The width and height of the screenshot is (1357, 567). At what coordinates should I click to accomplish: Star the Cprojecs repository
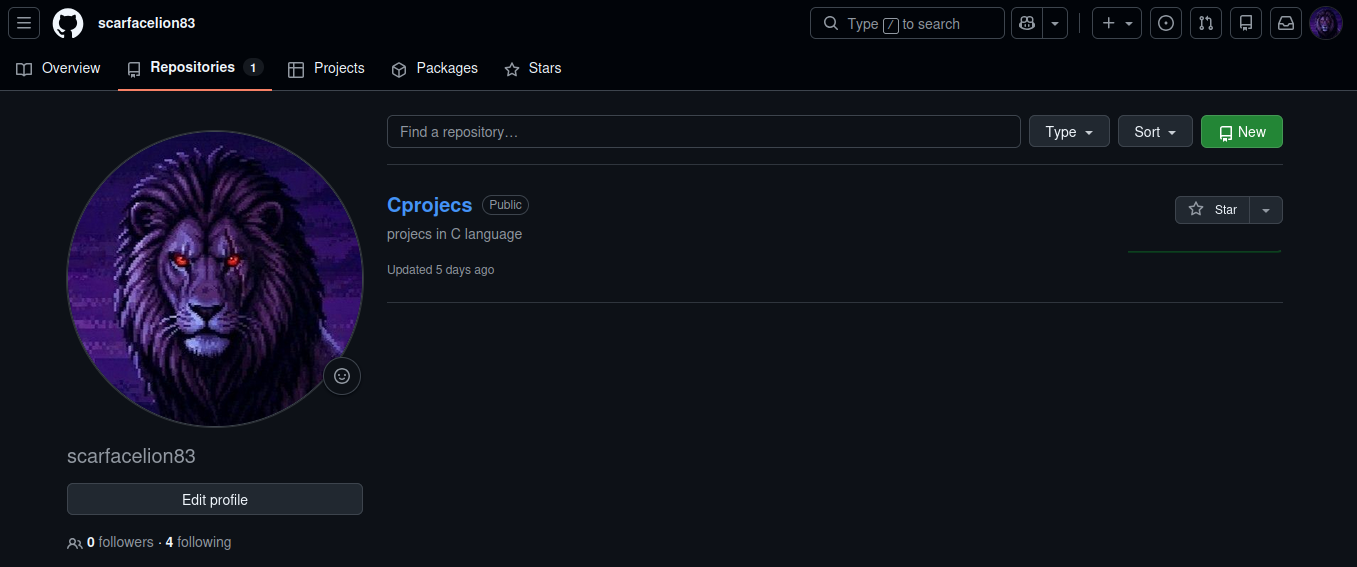pyautogui.click(x=1212, y=210)
